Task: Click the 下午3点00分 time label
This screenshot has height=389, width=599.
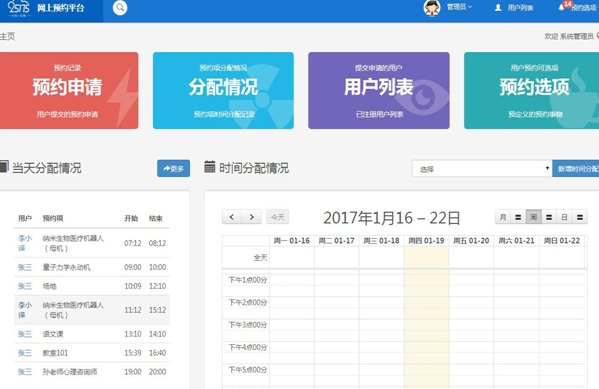Action: pyautogui.click(x=248, y=325)
